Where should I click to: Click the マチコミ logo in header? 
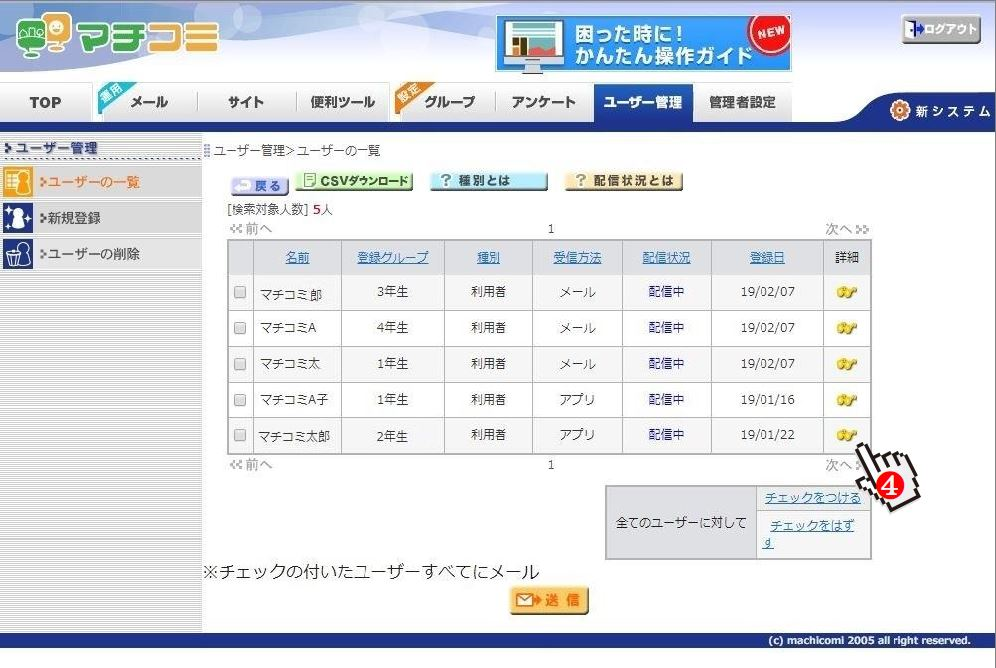(117, 38)
